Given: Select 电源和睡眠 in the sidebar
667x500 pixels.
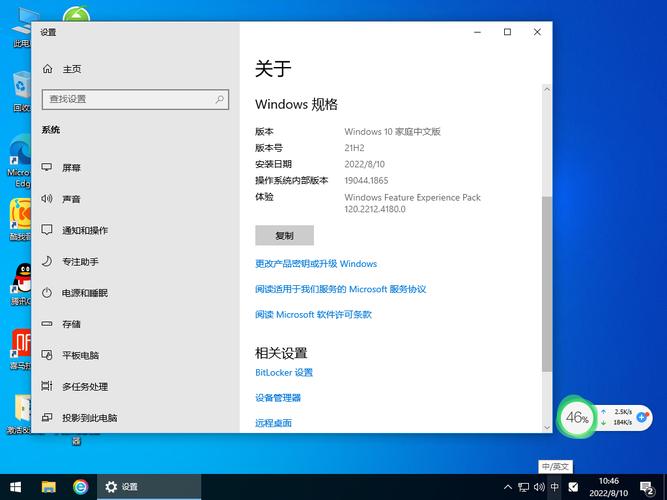Looking at the screenshot, I should click(x=85, y=293).
